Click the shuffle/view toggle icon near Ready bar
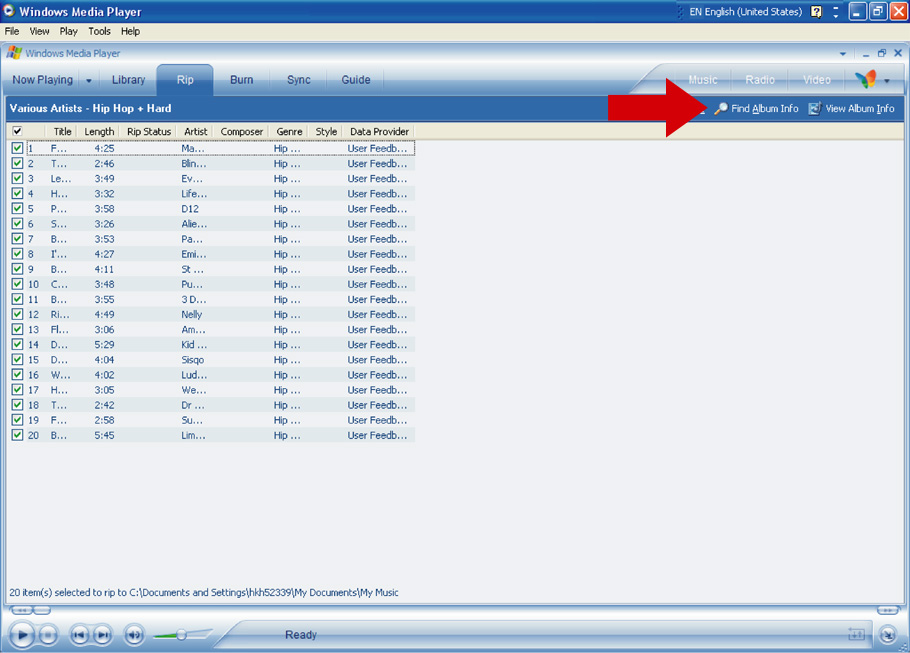 pos(856,635)
